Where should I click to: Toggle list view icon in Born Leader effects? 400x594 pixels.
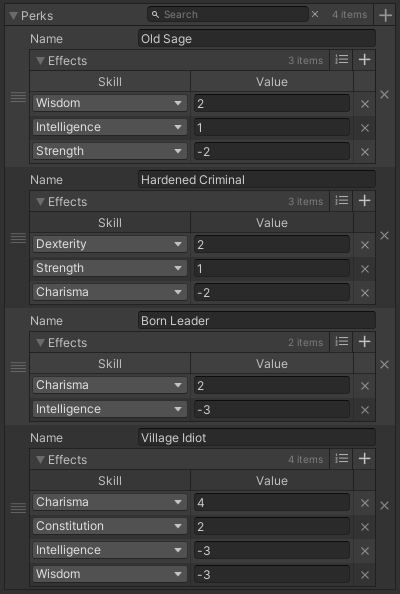tap(341, 342)
